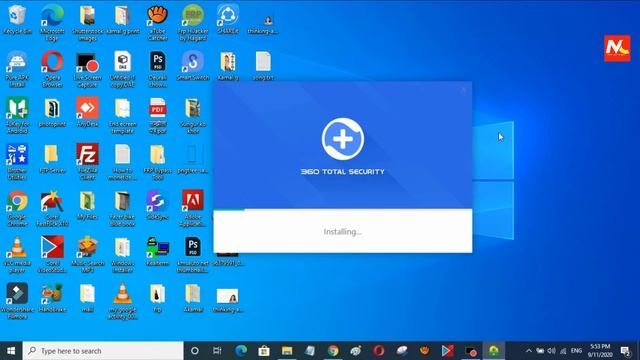The image size is (640, 360).
Task: Click the installer progress bar
Action: pos(343,210)
